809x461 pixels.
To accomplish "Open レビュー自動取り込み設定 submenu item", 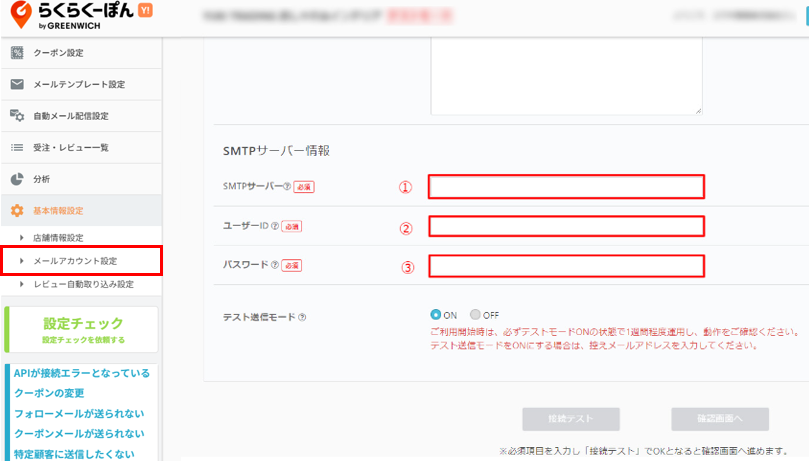I will 83,284.
